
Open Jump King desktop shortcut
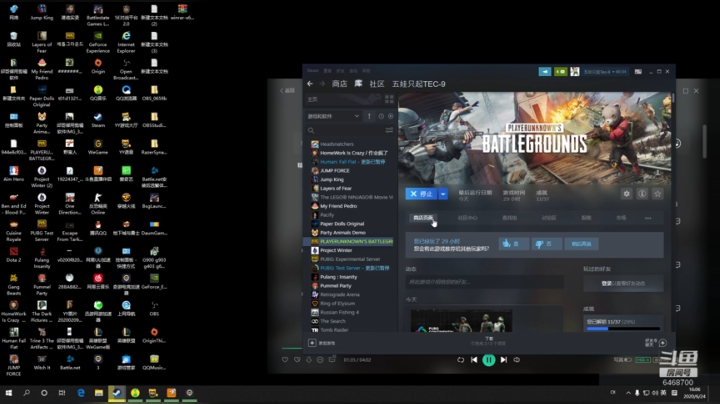[42, 12]
